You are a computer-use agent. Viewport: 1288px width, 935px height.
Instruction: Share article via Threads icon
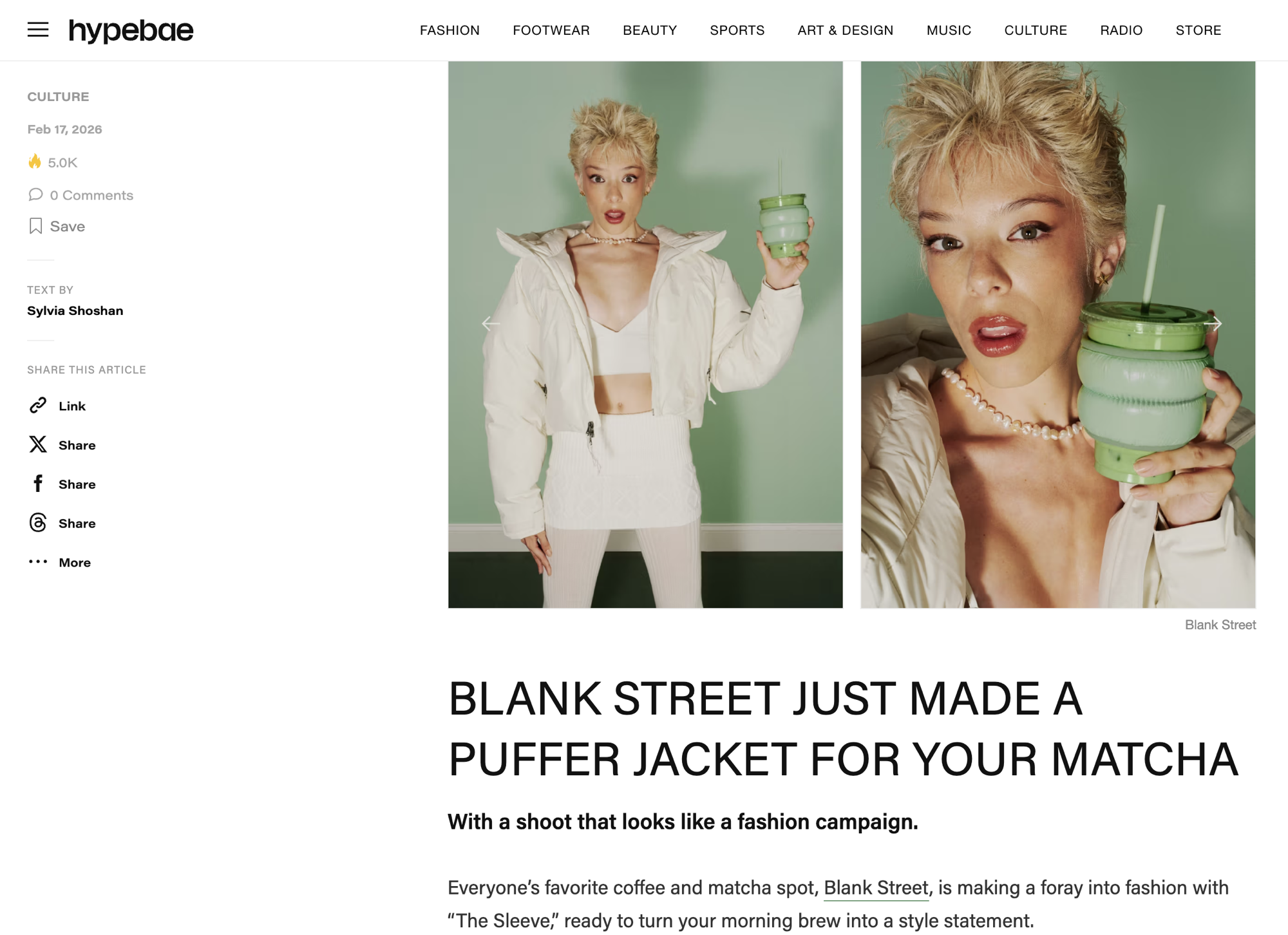[x=38, y=523]
